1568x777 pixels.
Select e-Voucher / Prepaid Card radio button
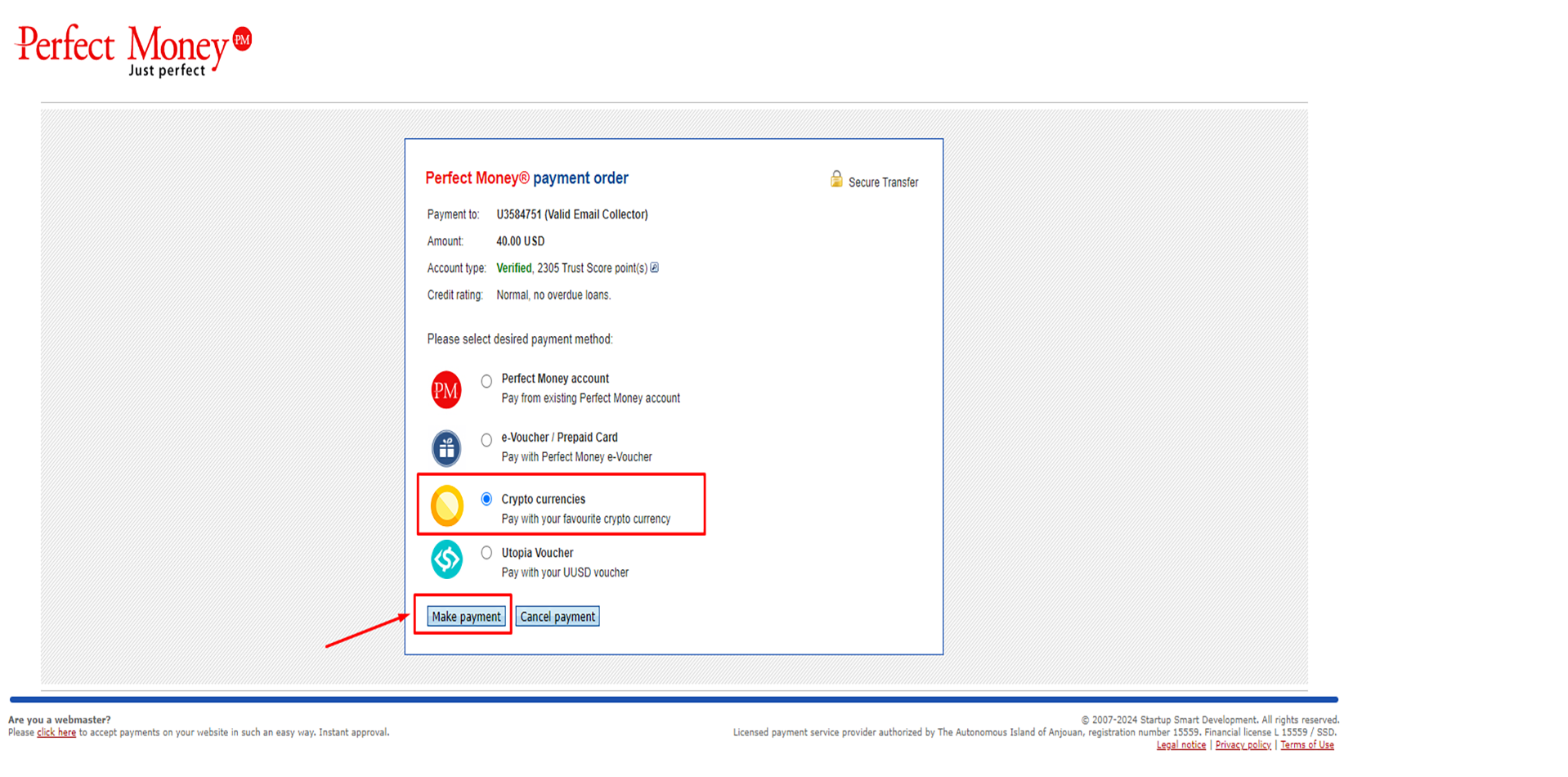click(x=486, y=440)
